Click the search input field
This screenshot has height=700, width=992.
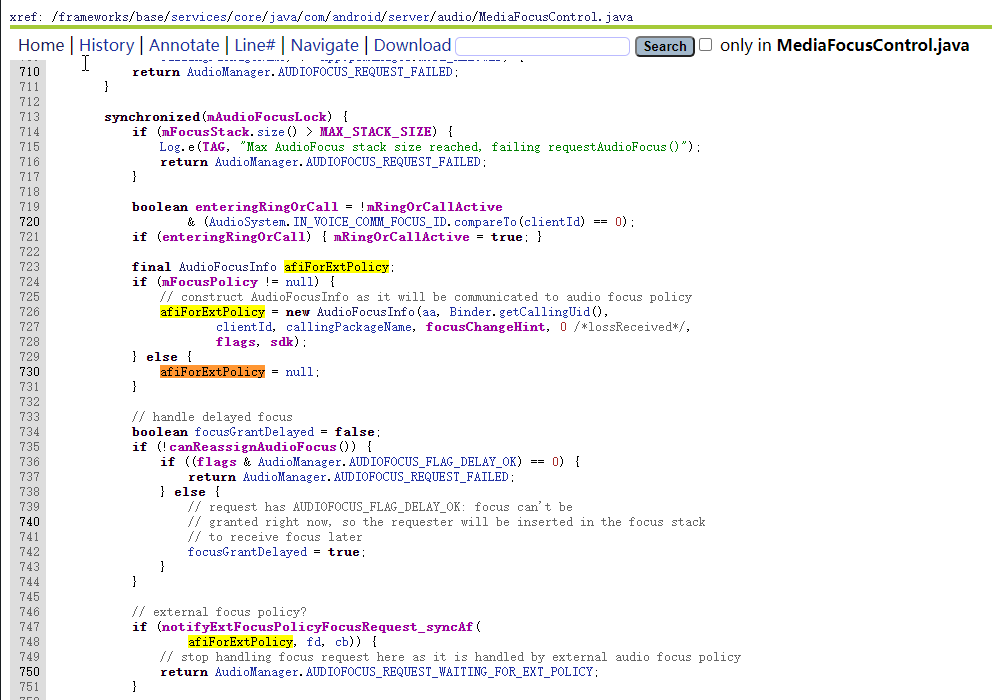[x=543, y=46]
